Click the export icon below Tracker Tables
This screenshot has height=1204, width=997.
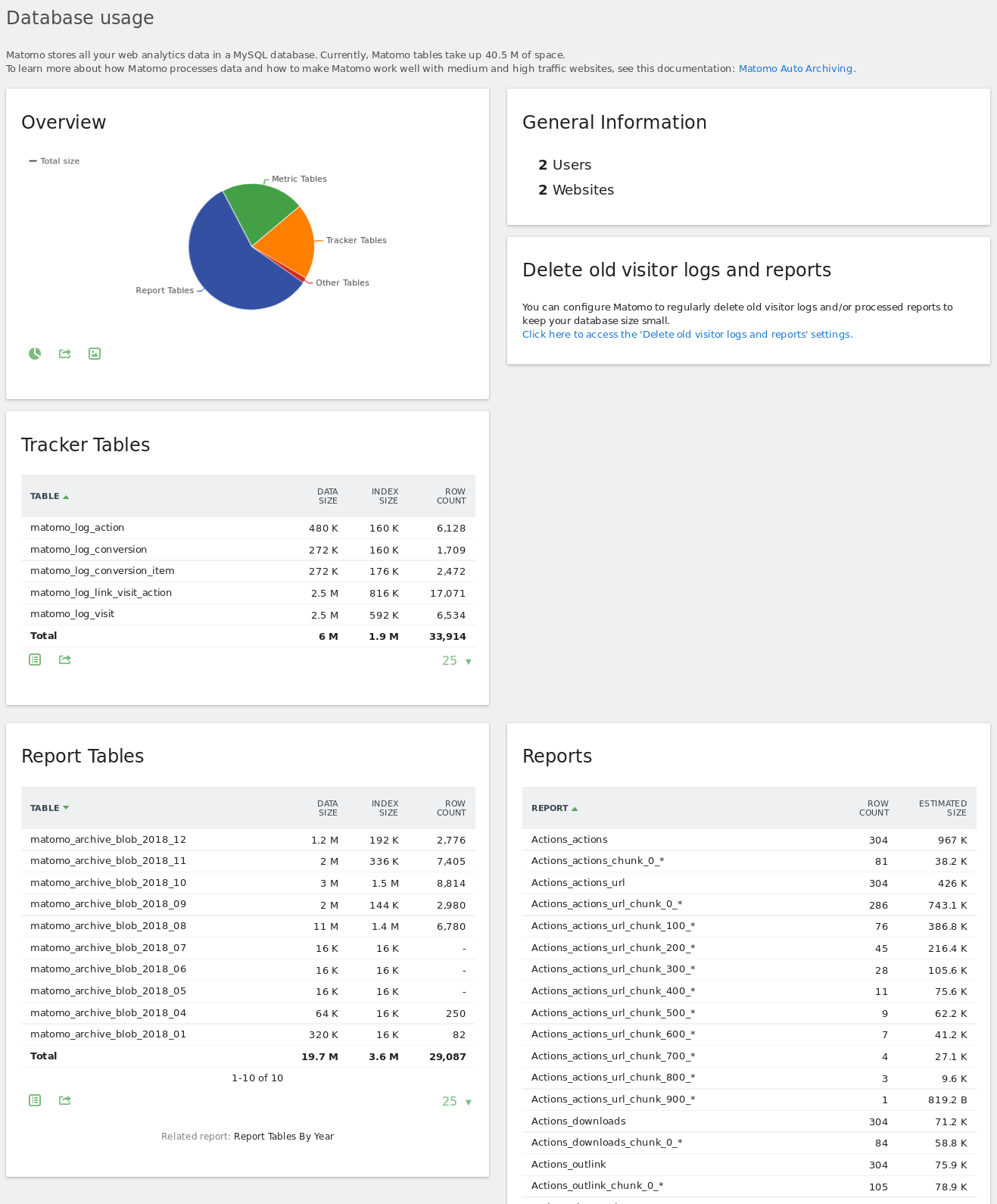(65, 660)
